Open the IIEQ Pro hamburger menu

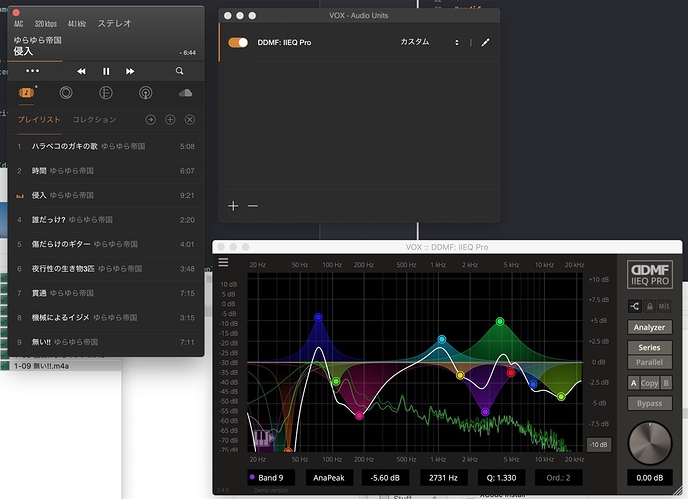click(223, 262)
